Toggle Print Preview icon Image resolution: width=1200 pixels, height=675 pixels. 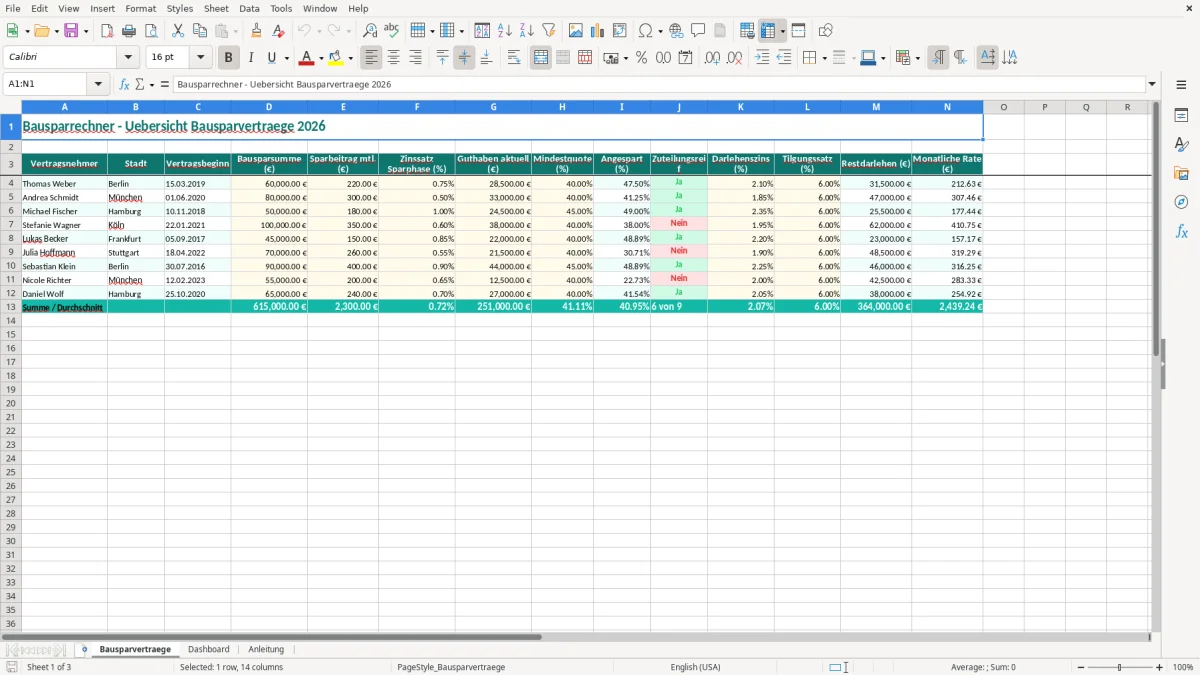tap(151, 31)
